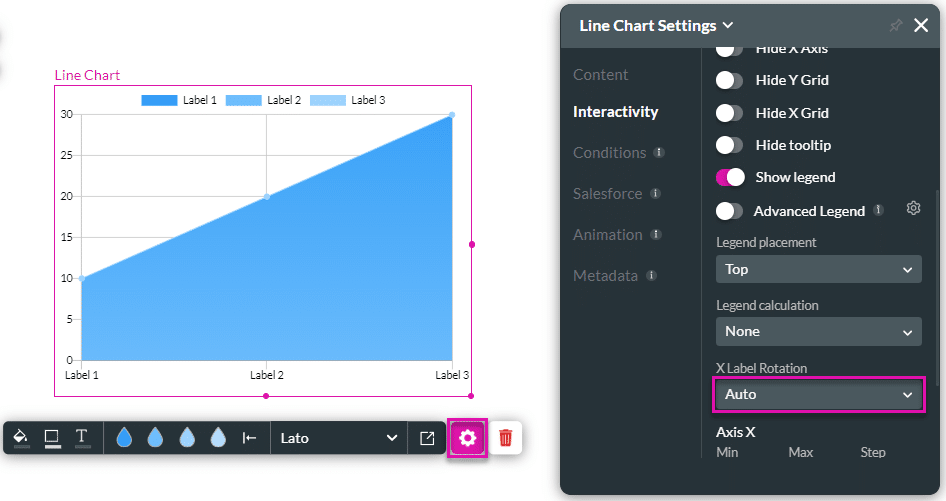Click the fill color paint bucket icon
Screen dimensions: 946x501
pyautogui.click(x=21, y=438)
